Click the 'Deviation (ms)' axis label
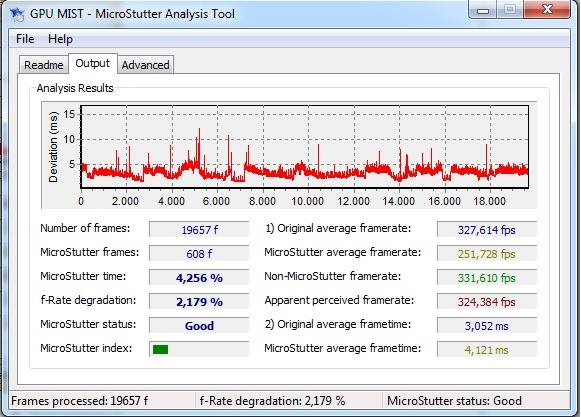Screen dimensions: 581x417 [x=53, y=147]
